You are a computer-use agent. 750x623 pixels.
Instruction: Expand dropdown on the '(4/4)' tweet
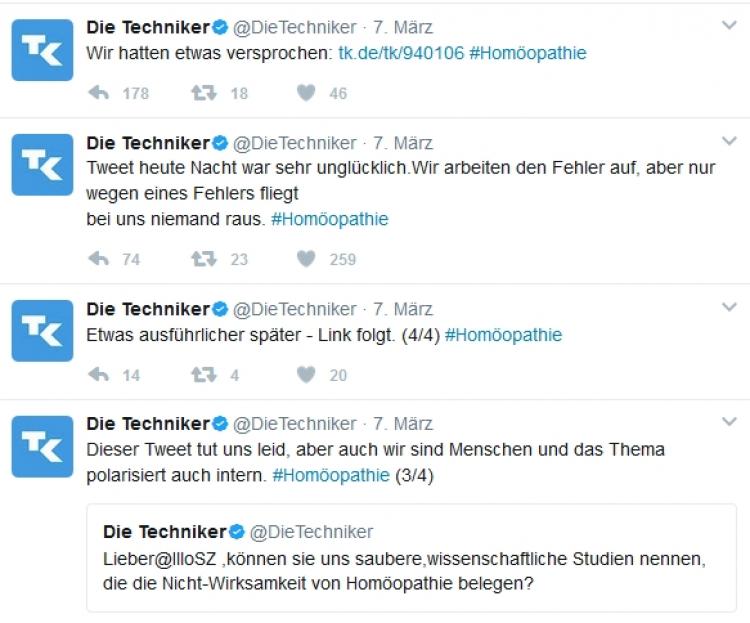tap(728, 308)
